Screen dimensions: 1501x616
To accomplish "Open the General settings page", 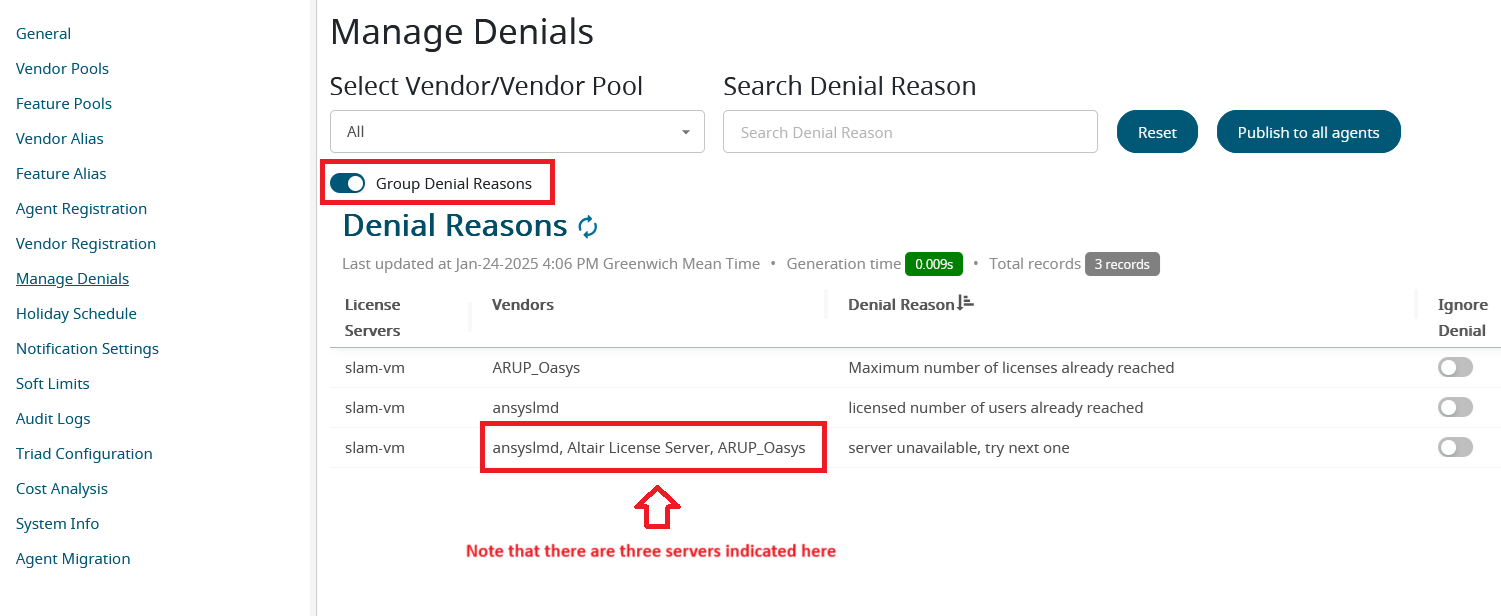I will pos(43,34).
